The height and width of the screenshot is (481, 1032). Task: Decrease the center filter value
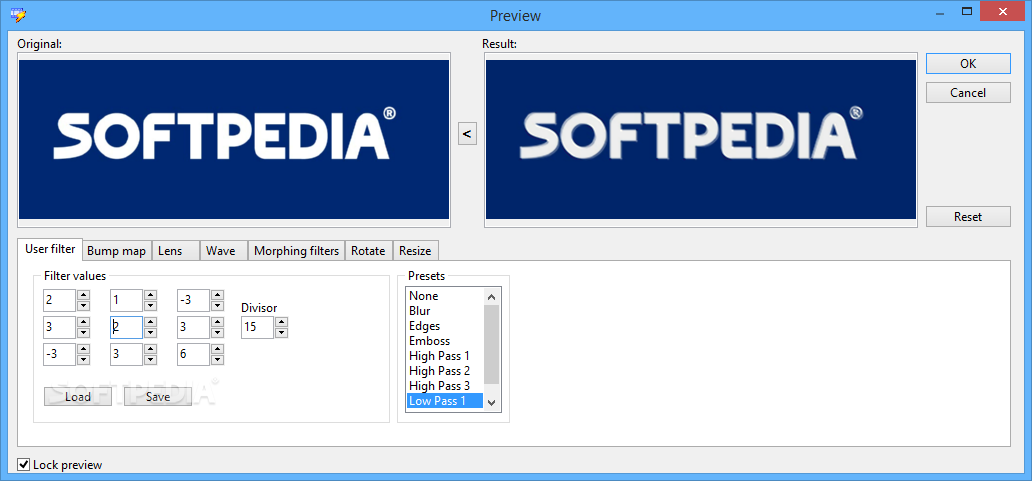[150, 332]
